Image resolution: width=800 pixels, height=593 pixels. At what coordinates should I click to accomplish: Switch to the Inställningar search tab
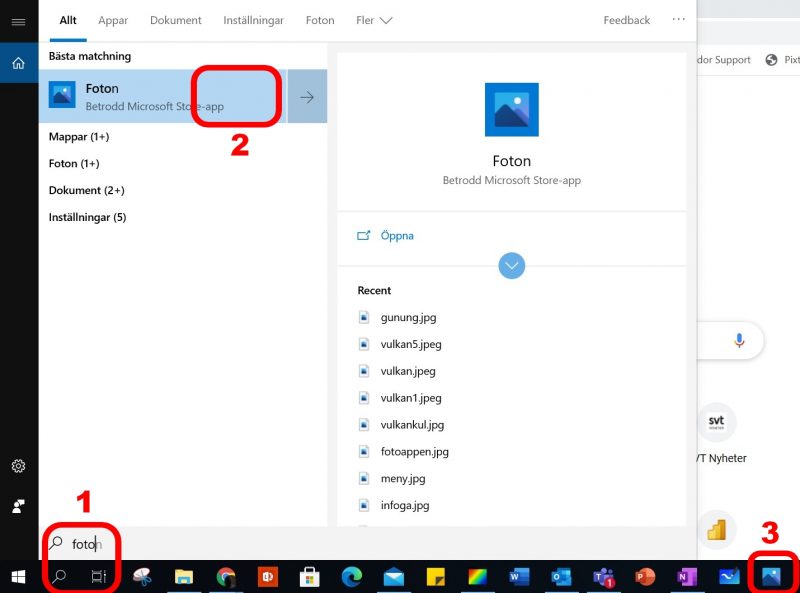click(x=253, y=20)
